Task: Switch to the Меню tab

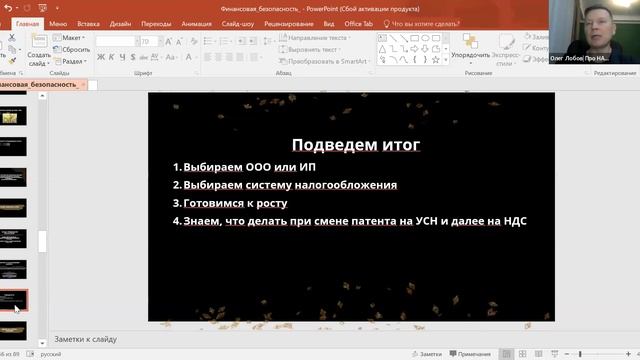Action: [58, 24]
